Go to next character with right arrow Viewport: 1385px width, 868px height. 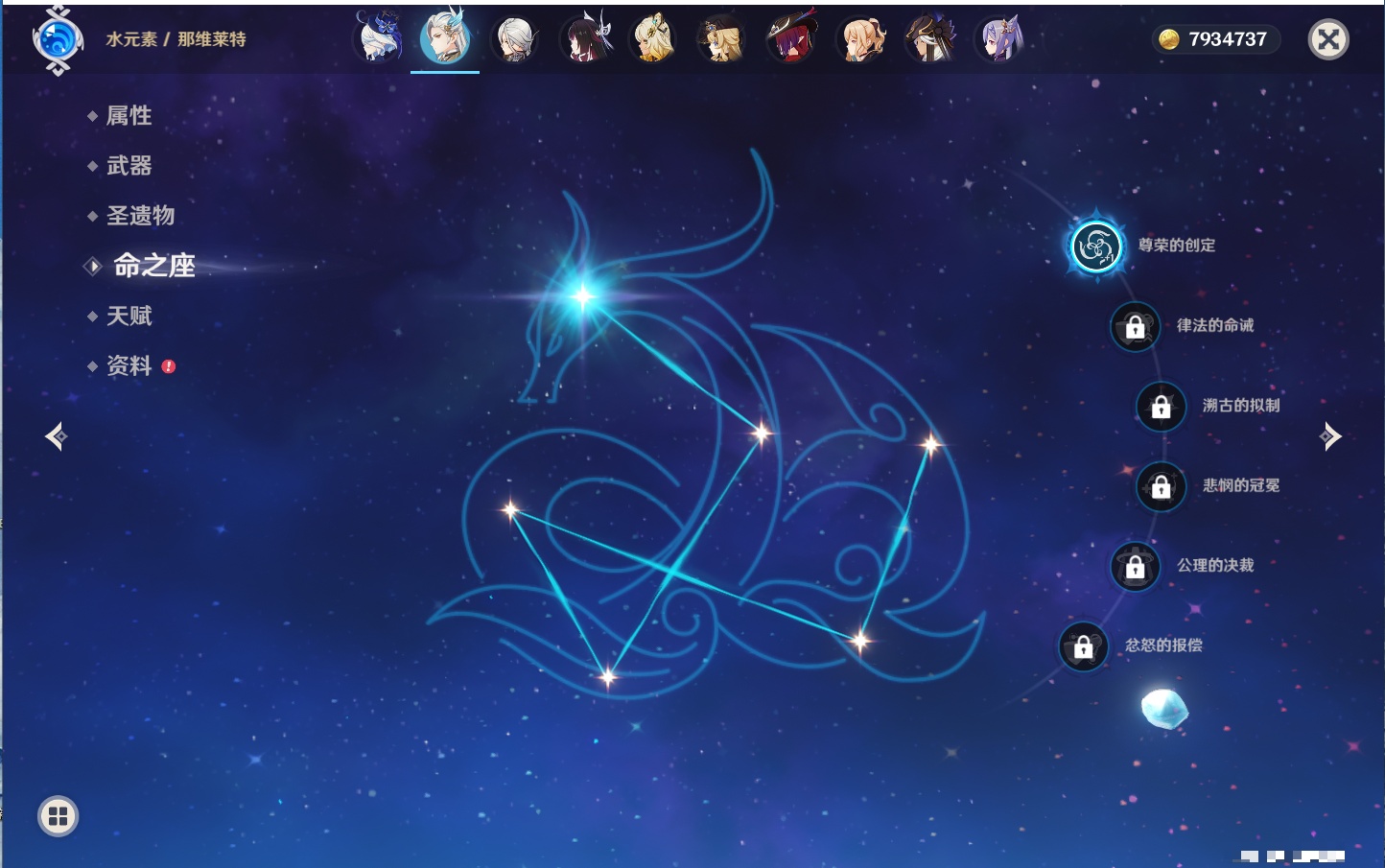point(1329,436)
